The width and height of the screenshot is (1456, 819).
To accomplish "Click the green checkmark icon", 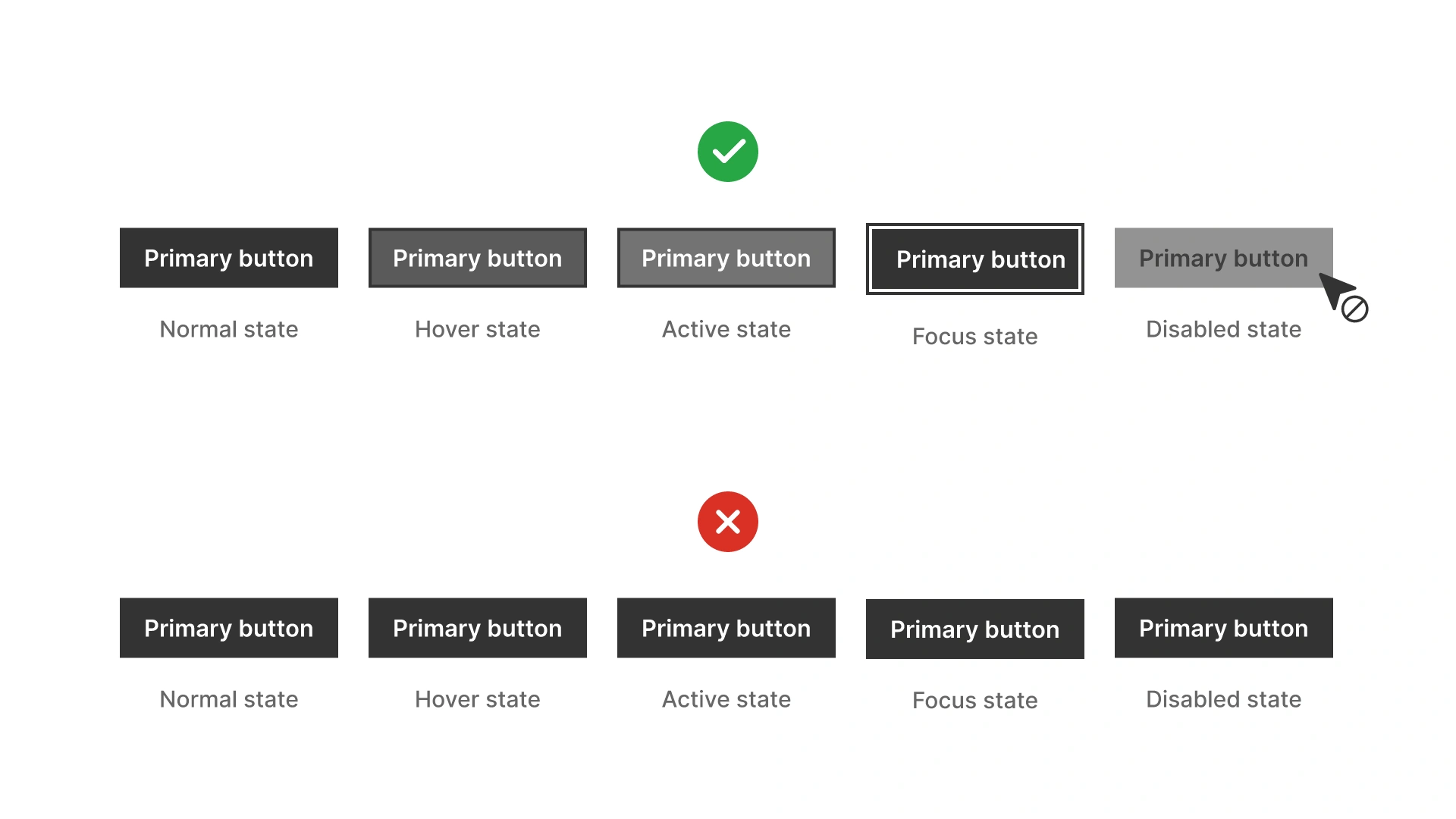I will (727, 151).
